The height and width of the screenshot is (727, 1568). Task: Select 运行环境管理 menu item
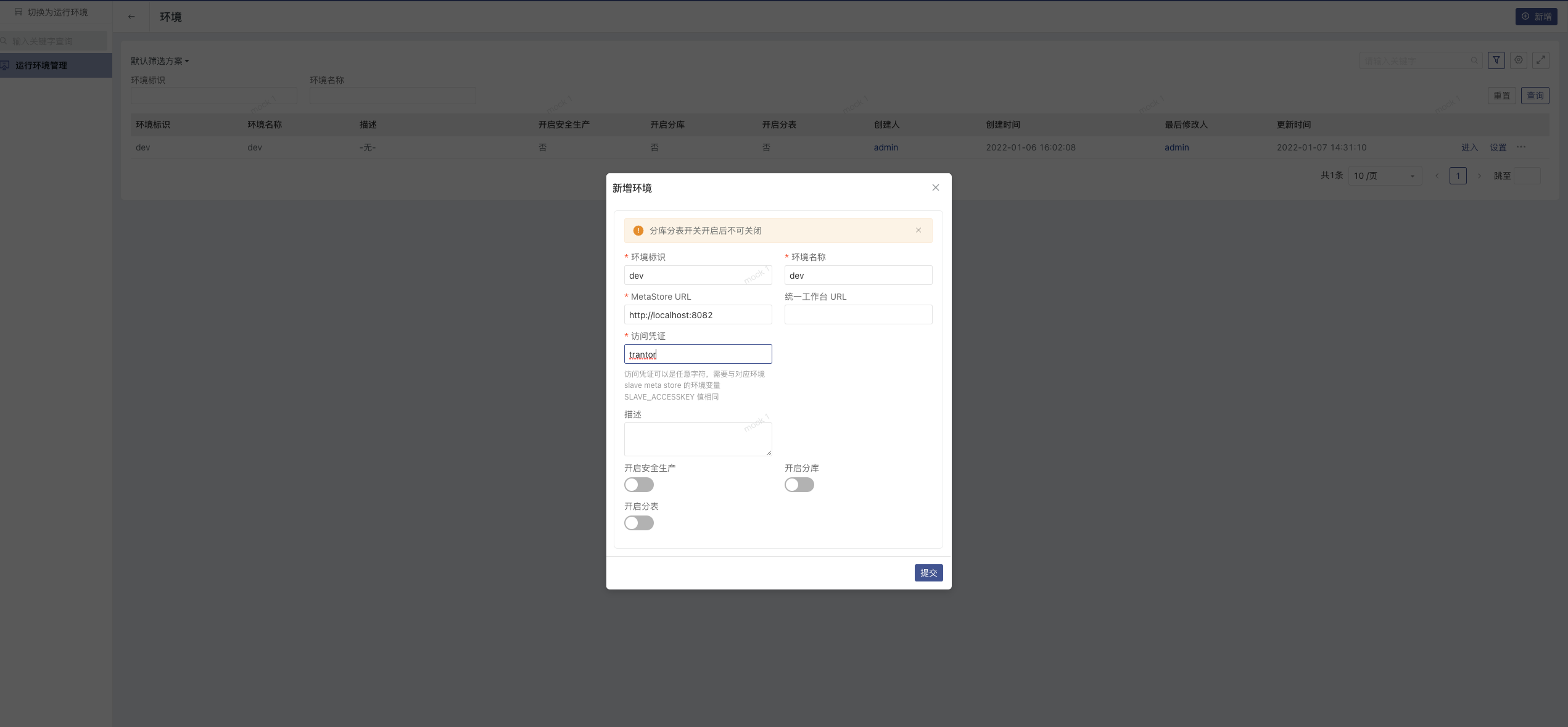pyautogui.click(x=56, y=65)
